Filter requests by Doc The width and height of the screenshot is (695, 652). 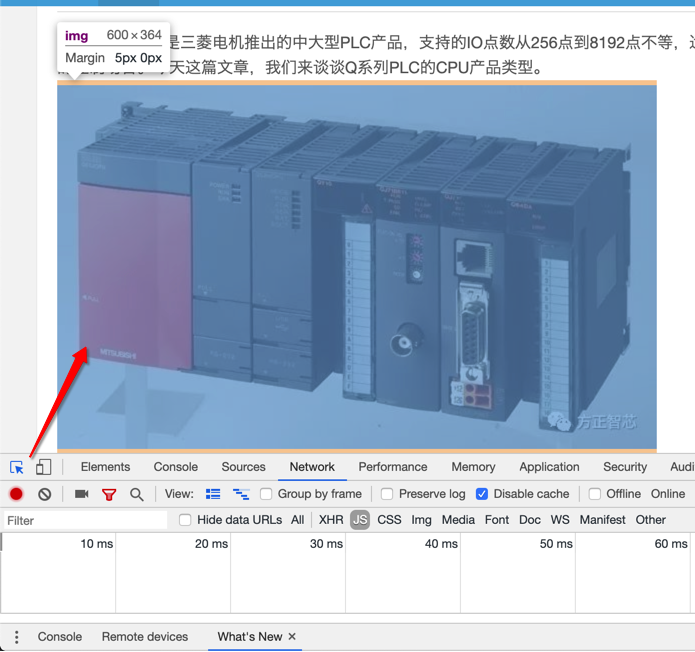pos(530,520)
